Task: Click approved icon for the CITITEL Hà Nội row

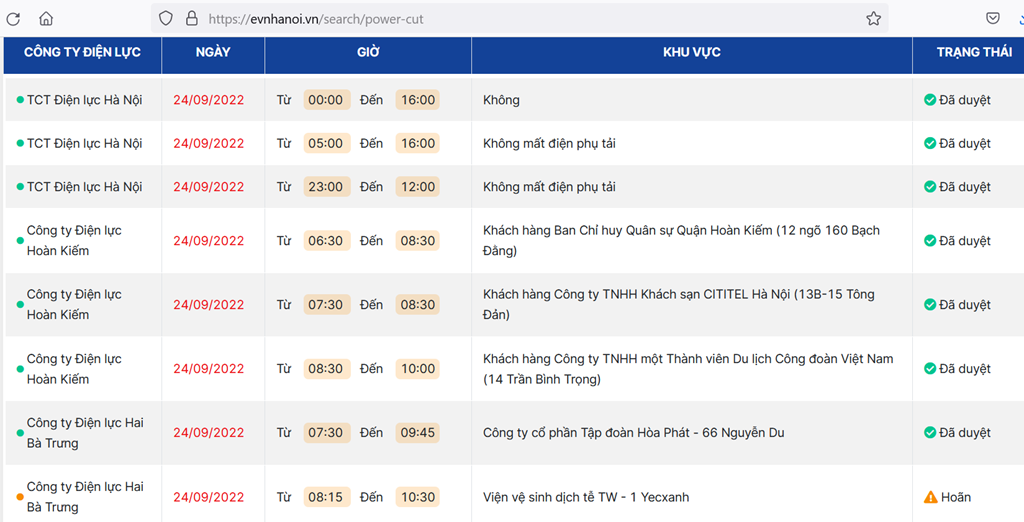Action: (x=930, y=304)
